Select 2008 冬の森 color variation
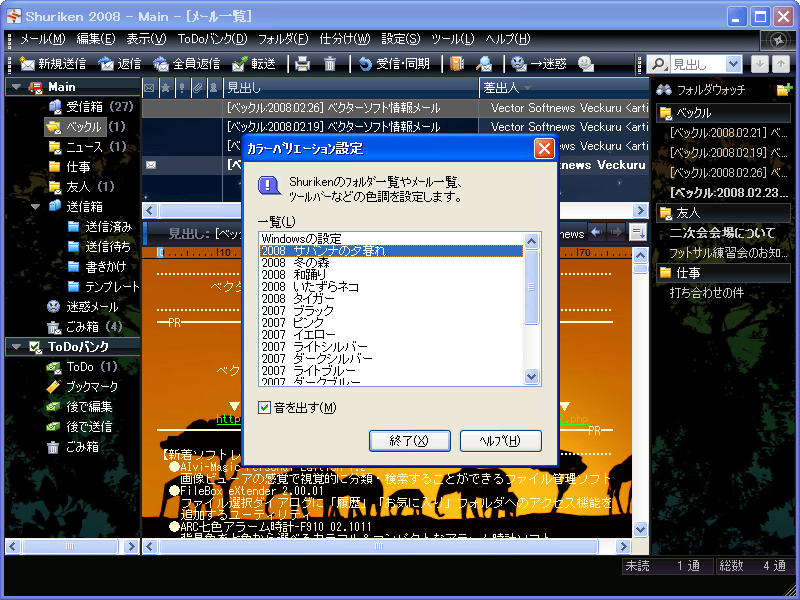 (391, 263)
